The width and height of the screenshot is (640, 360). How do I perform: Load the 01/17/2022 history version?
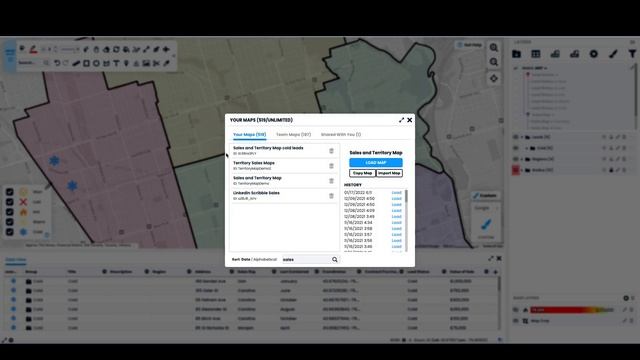click(396, 192)
